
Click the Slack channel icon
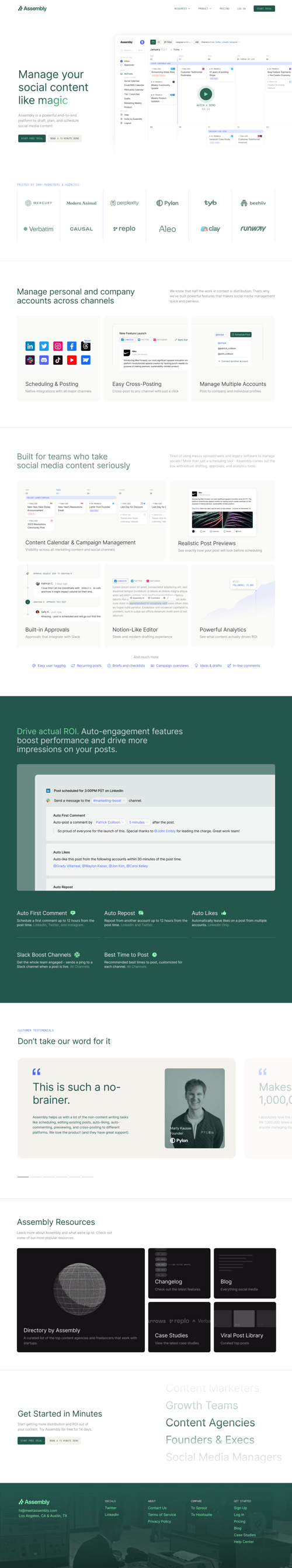[x=30, y=360]
